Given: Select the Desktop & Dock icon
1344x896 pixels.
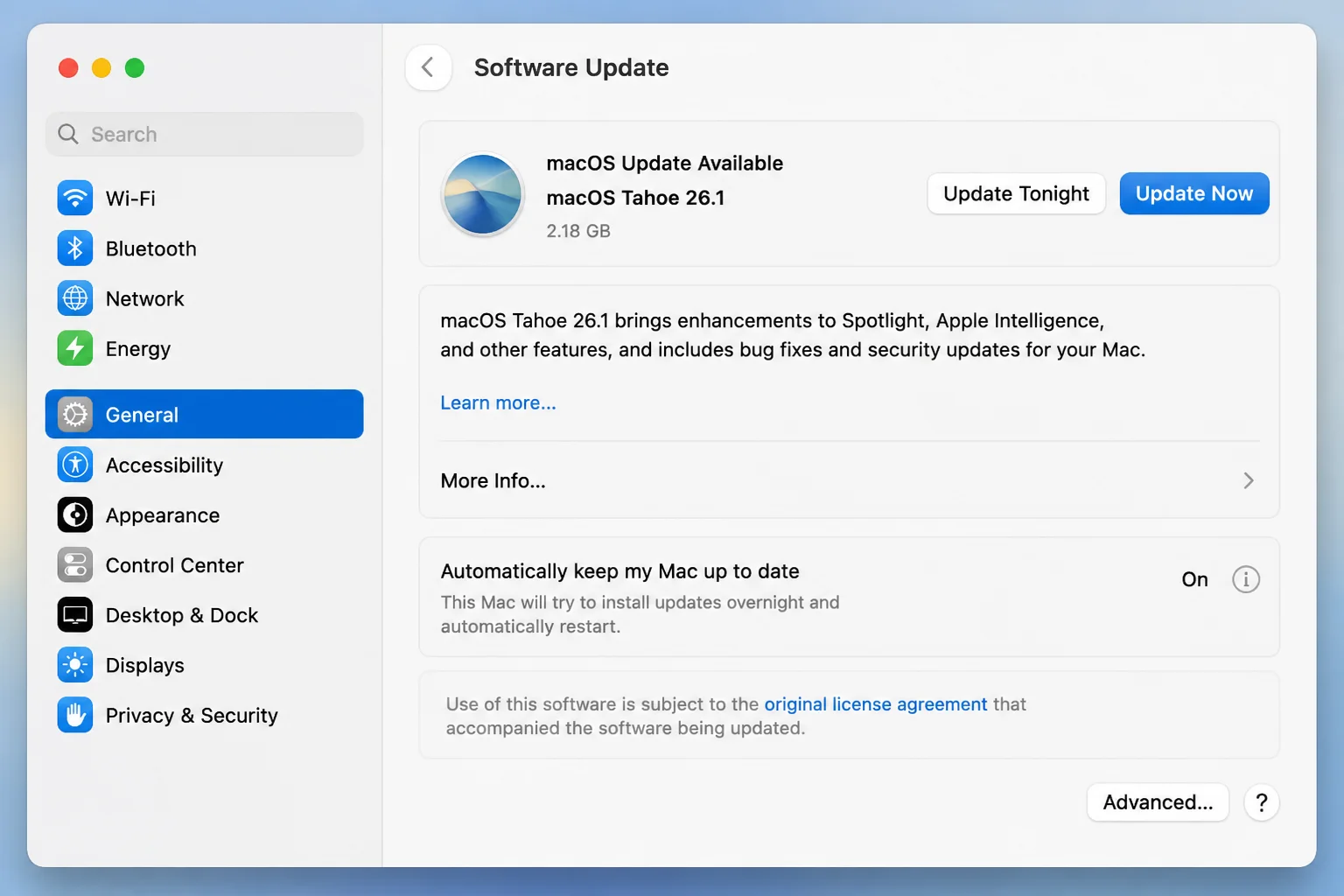Looking at the screenshot, I should (75, 615).
